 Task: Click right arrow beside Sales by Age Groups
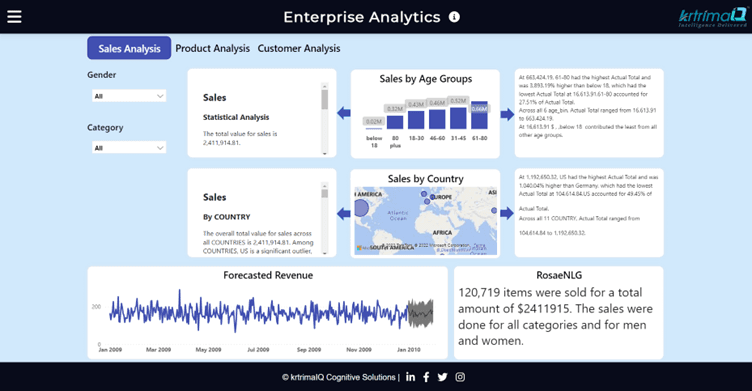(507, 114)
